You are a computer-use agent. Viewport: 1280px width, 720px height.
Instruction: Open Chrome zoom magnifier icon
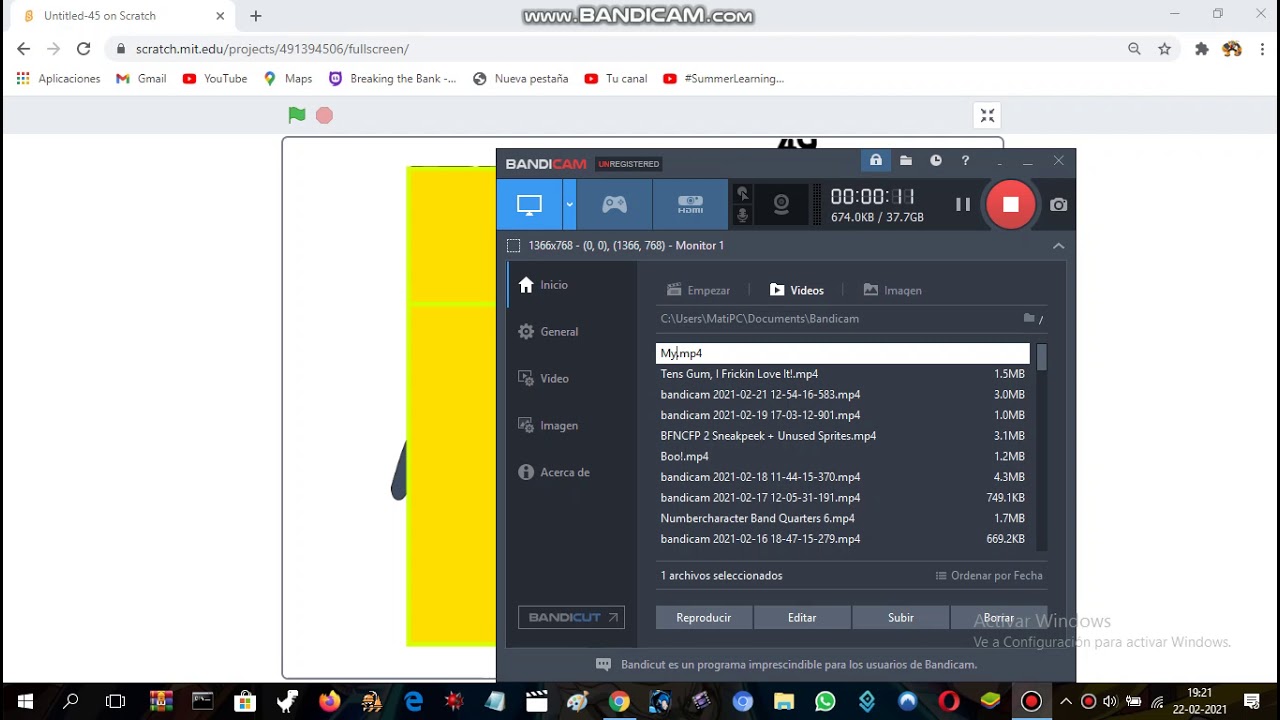click(1134, 49)
